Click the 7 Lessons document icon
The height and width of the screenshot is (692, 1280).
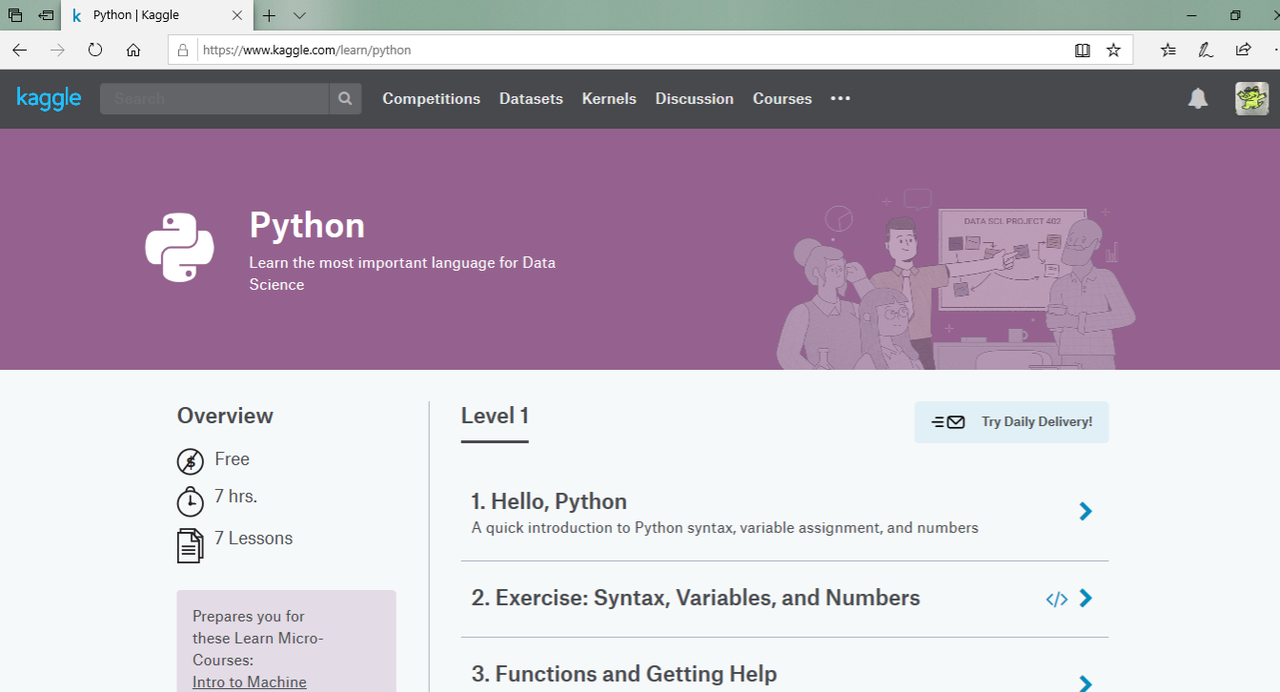[x=190, y=546]
